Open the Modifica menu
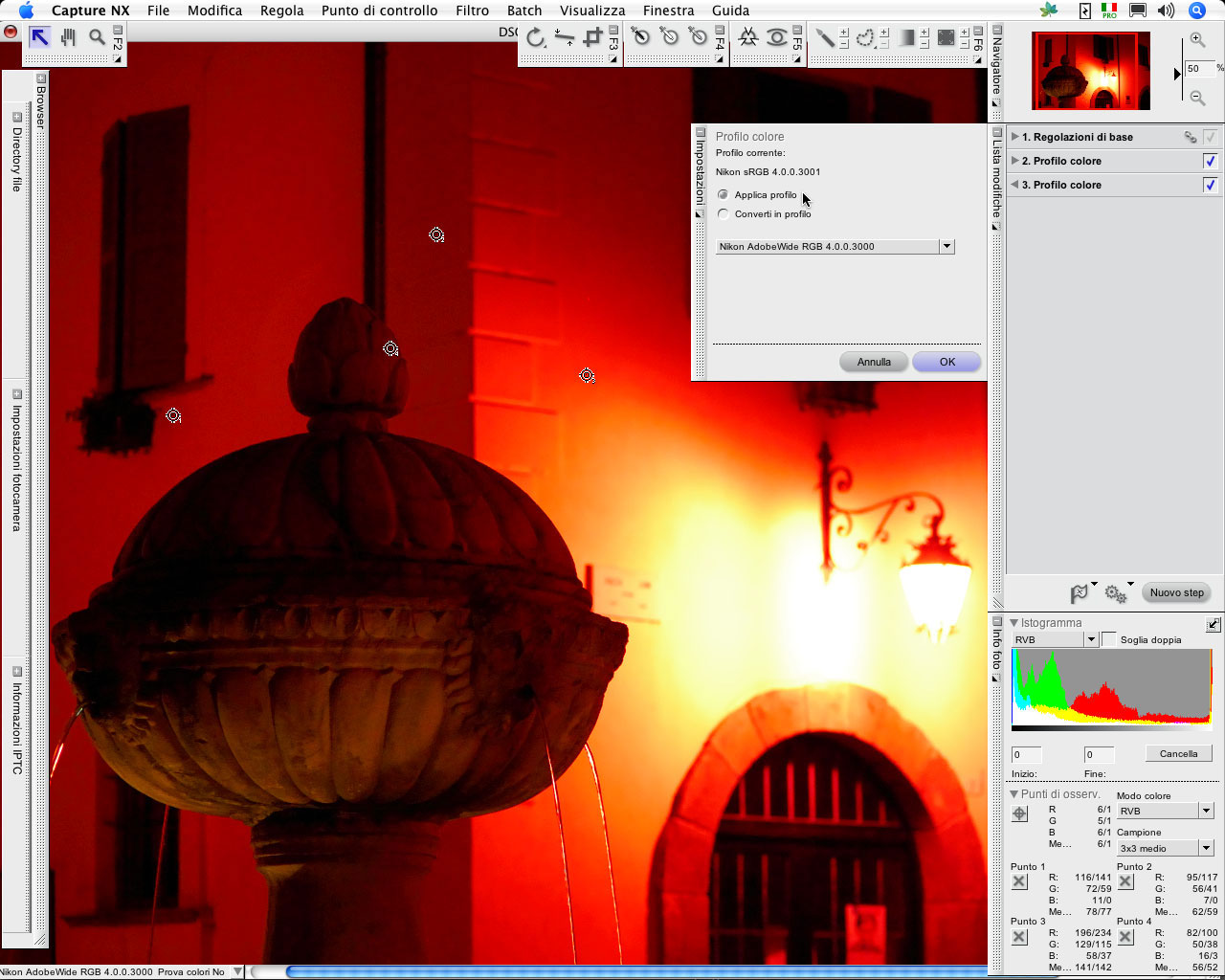The image size is (1225, 980). [214, 11]
